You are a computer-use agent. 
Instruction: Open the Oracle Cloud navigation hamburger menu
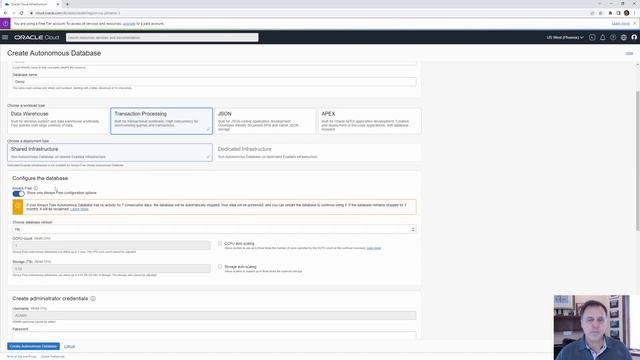pyautogui.click(x=5, y=37)
